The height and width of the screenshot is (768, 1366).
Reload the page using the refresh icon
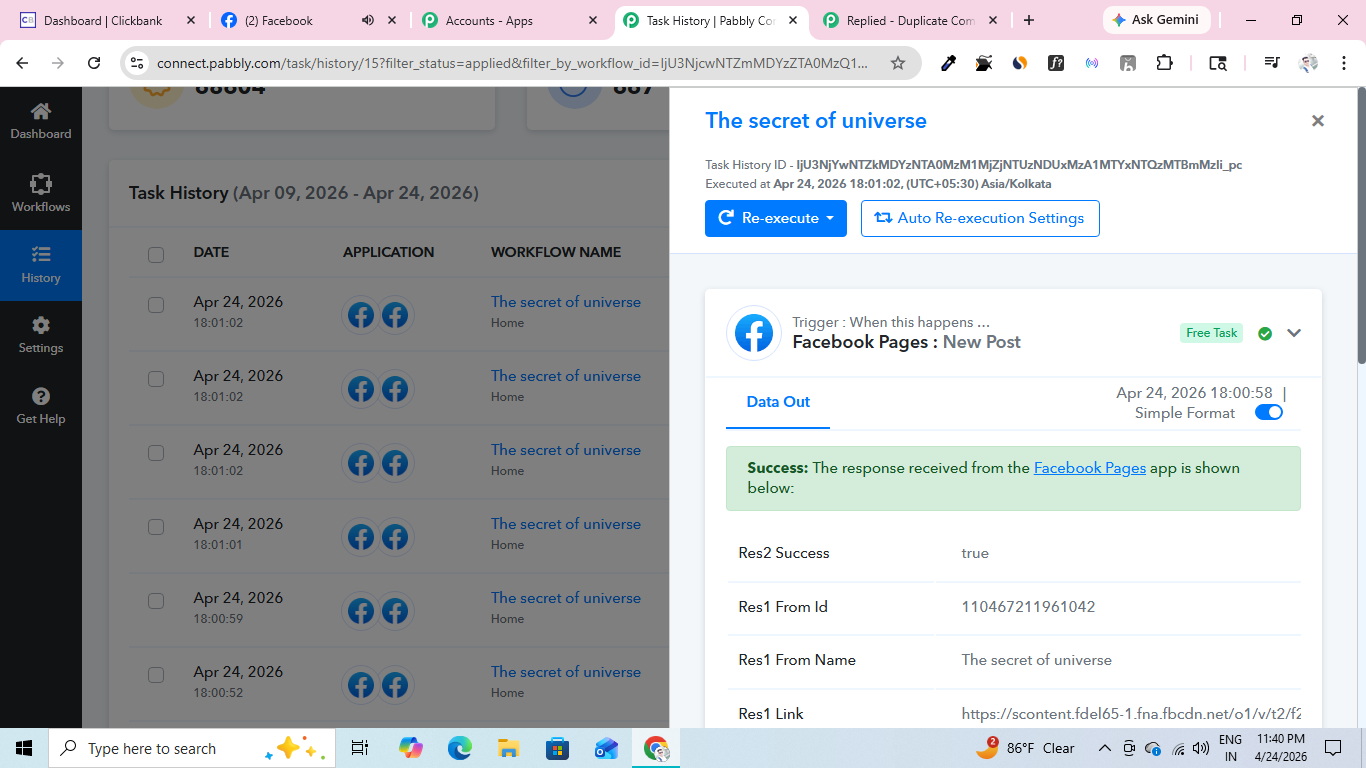coord(94,63)
